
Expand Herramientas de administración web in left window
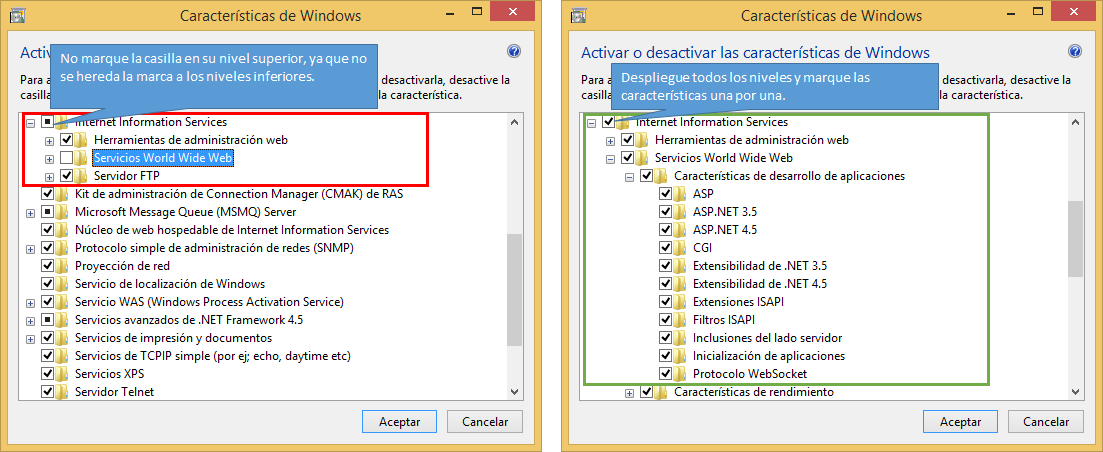[49, 141]
